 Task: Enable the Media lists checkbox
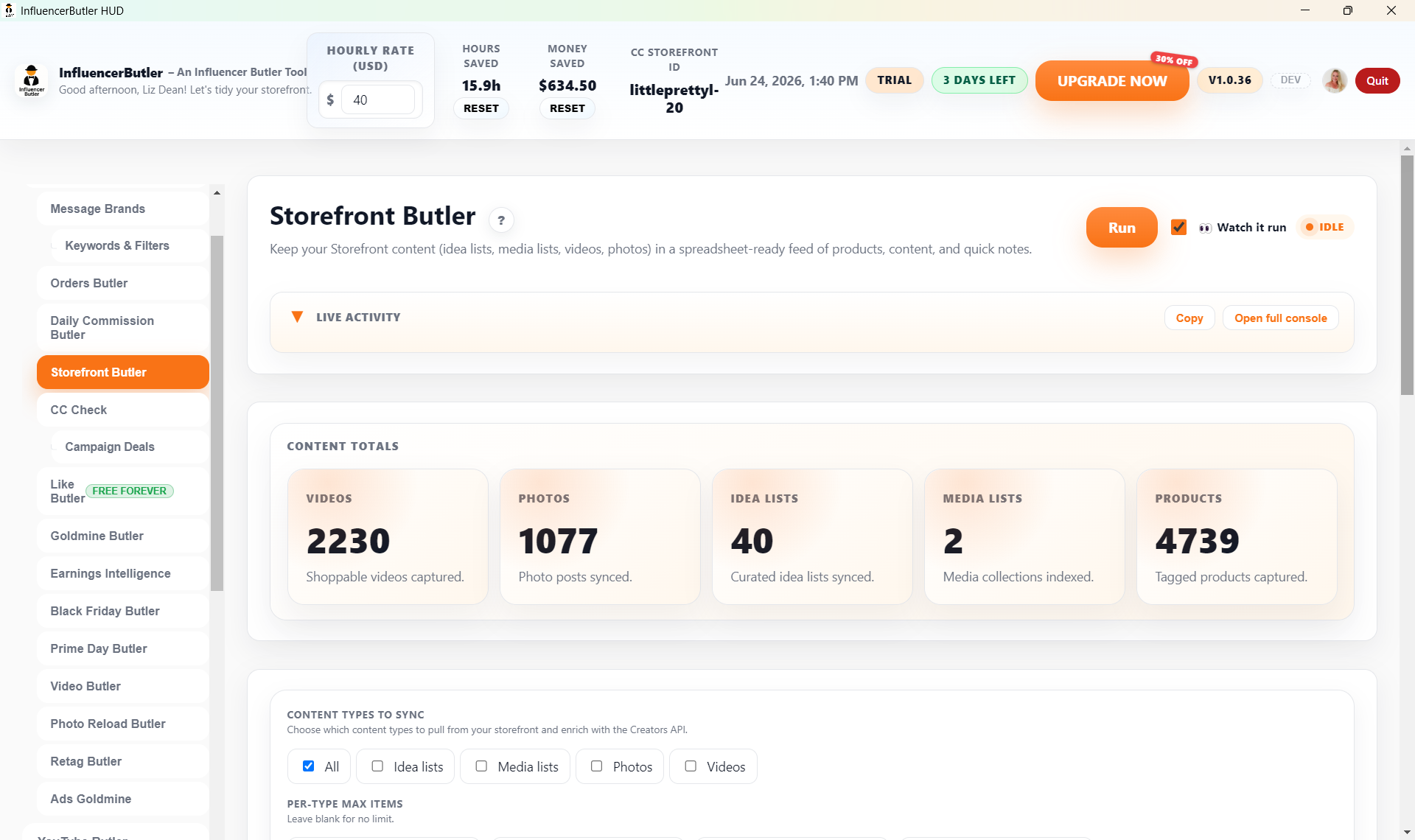coord(481,766)
